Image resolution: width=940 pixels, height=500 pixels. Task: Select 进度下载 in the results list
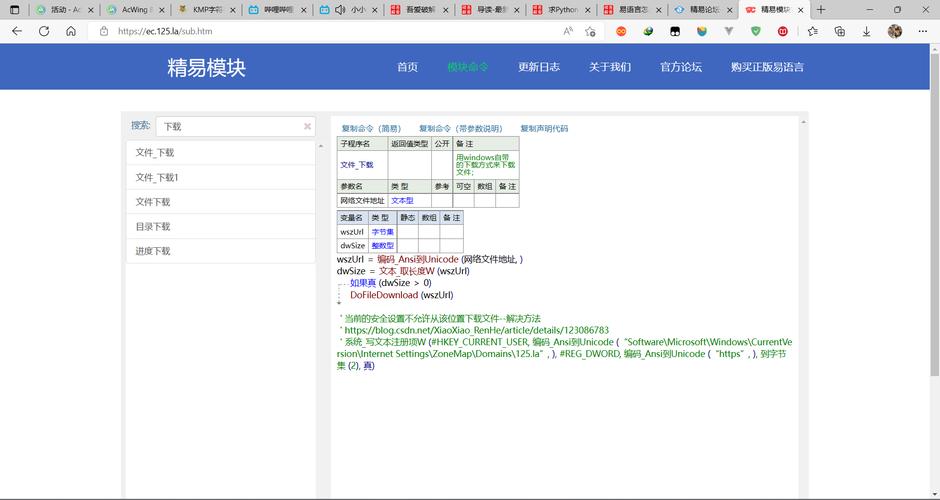click(x=221, y=251)
